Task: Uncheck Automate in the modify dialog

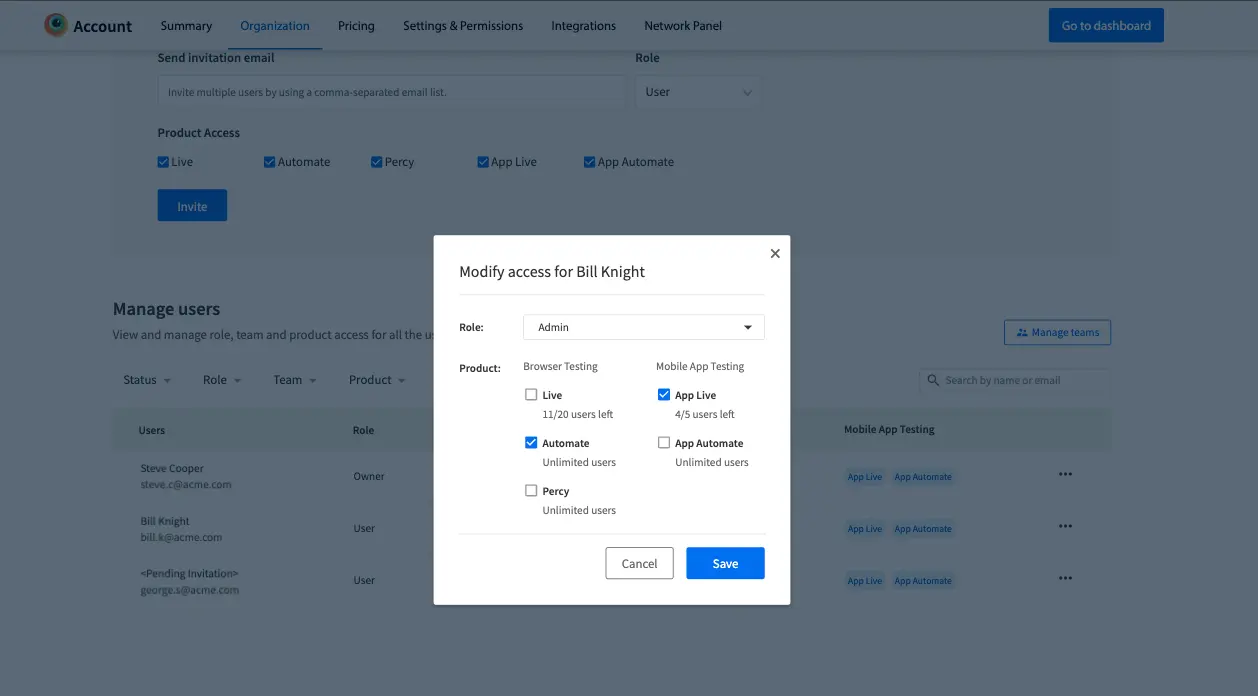Action: 531,443
